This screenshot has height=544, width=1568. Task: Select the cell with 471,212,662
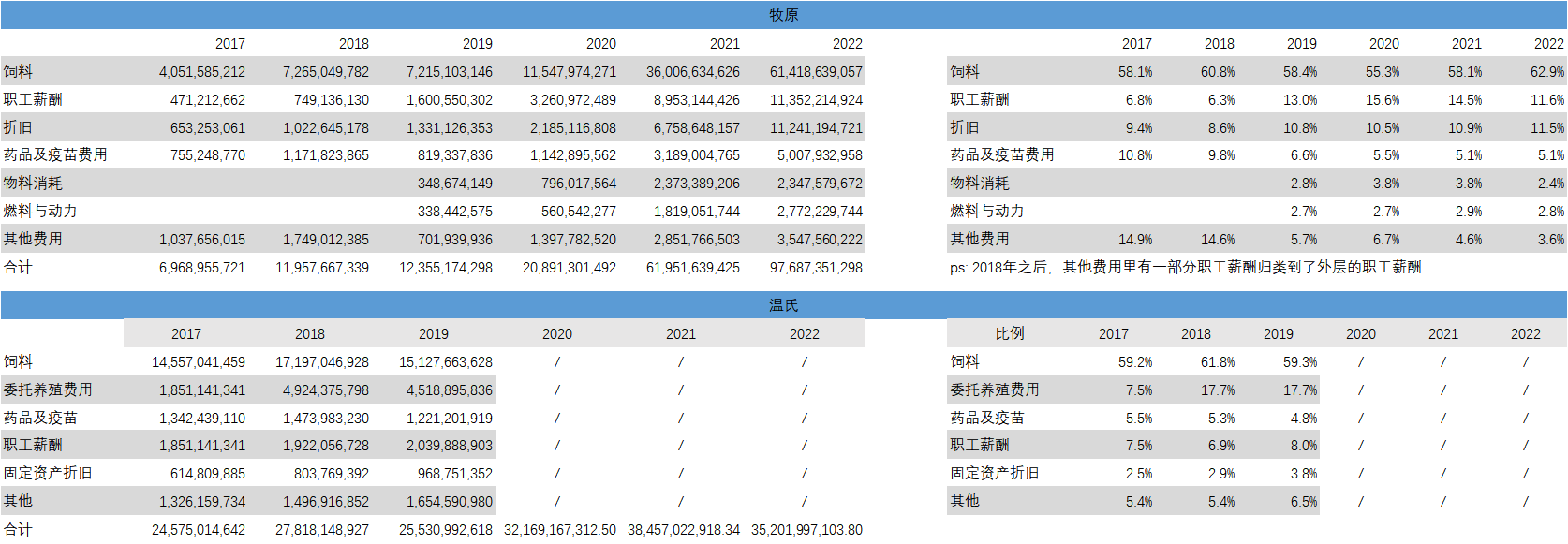208,100
